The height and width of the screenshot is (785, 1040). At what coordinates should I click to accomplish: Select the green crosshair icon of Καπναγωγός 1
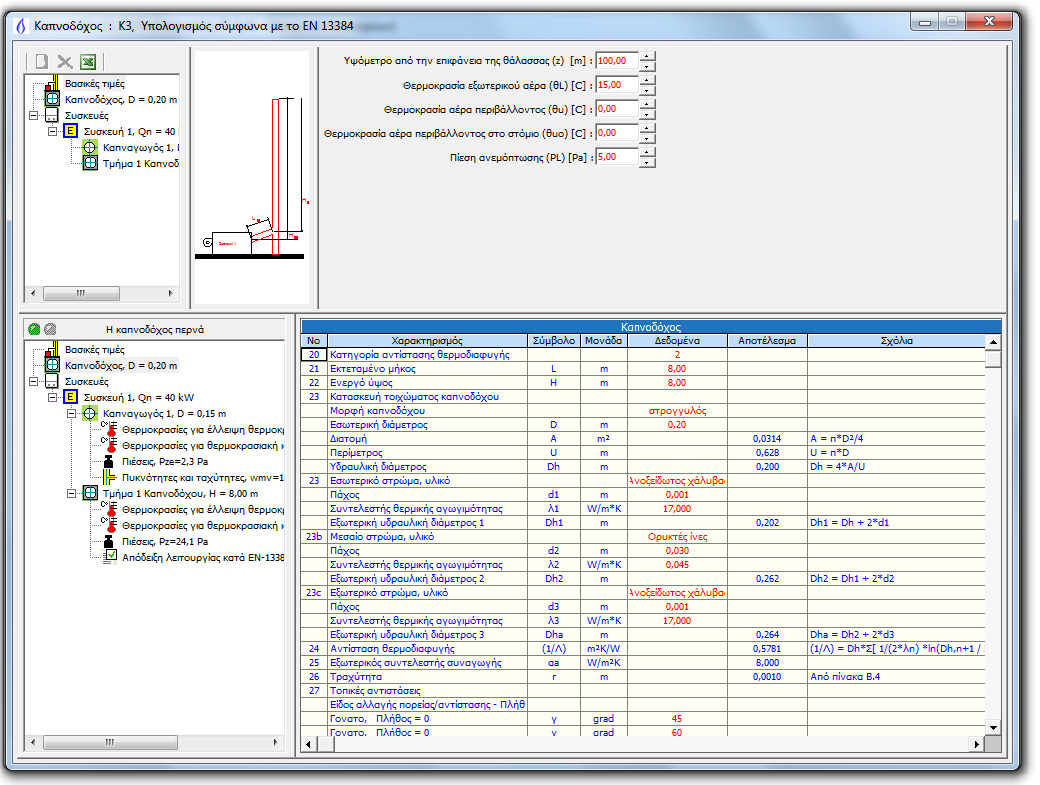tap(89, 413)
